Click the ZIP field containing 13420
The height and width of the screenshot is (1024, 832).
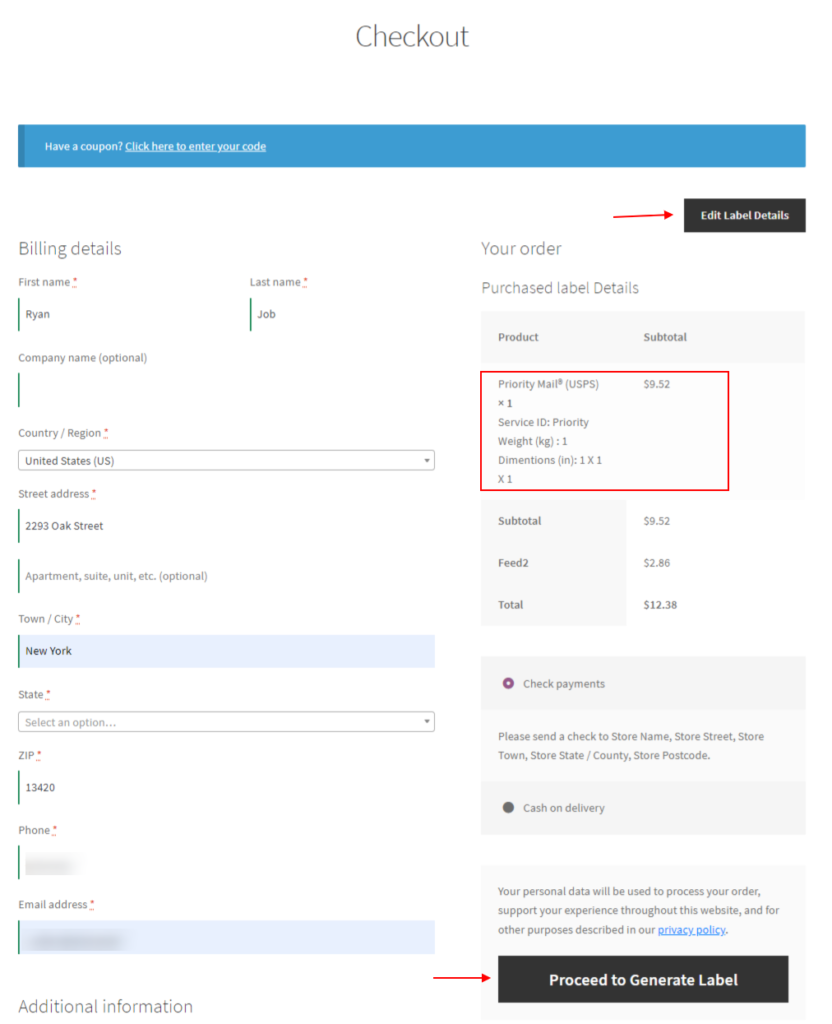[120, 787]
